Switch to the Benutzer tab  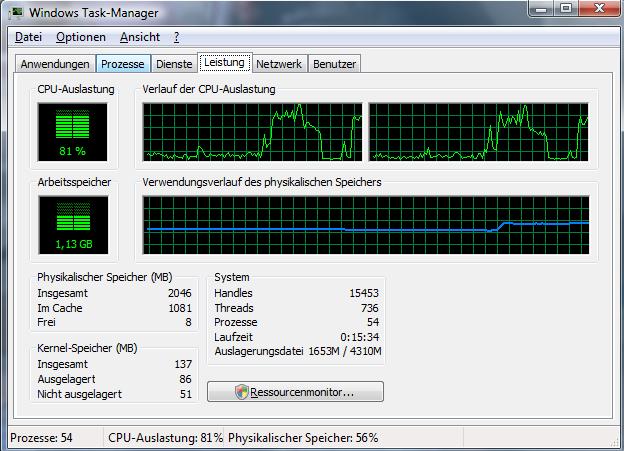coord(334,64)
